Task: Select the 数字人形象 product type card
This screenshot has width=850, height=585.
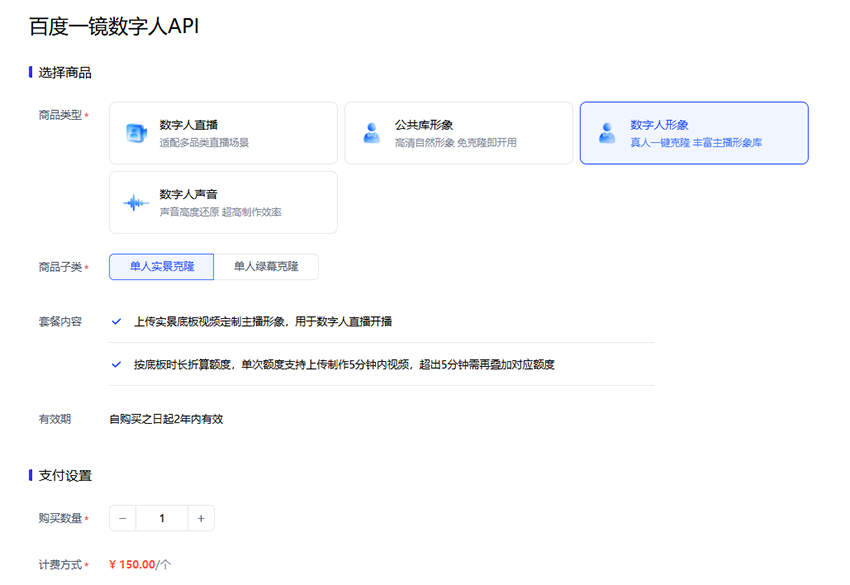Action: (x=694, y=133)
